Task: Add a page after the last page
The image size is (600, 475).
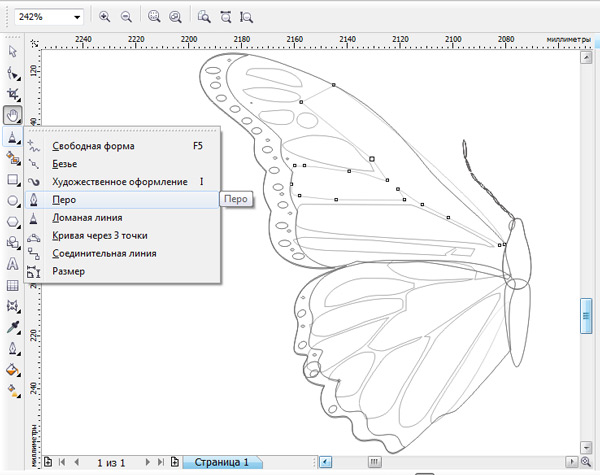Action: coord(175,462)
